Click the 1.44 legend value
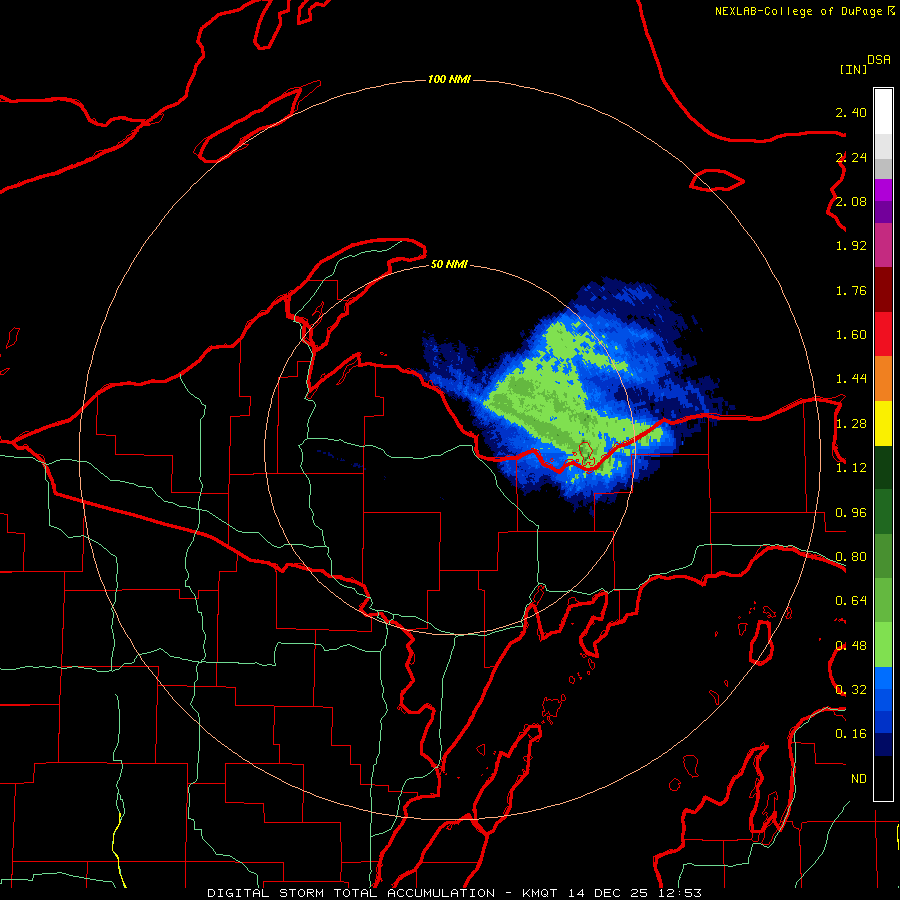Image resolution: width=900 pixels, height=900 pixels. click(851, 379)
